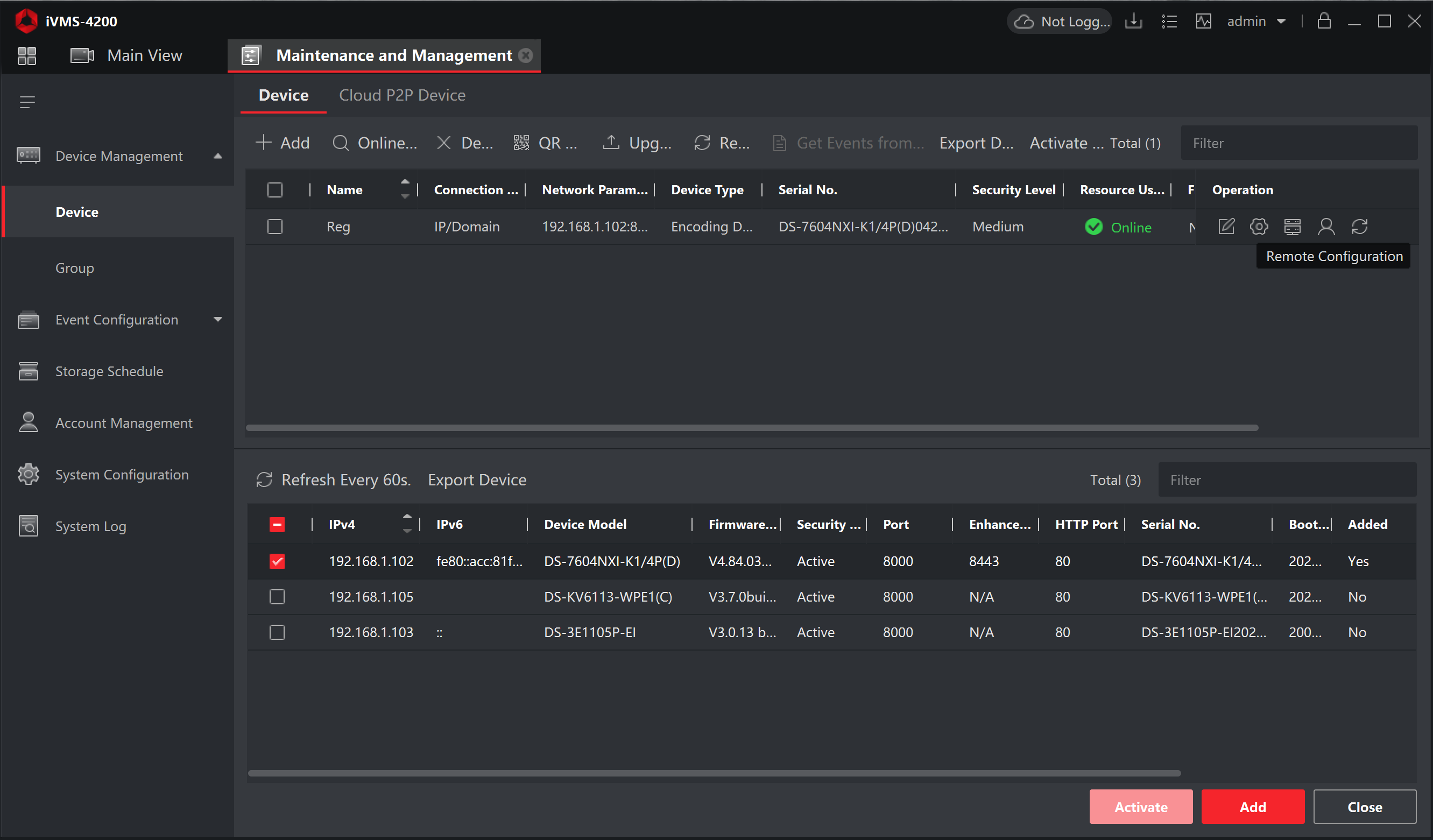Click the Serial No. header in device table
The width and height of the screenshot is (1433, 840).
tap(808, 190)
